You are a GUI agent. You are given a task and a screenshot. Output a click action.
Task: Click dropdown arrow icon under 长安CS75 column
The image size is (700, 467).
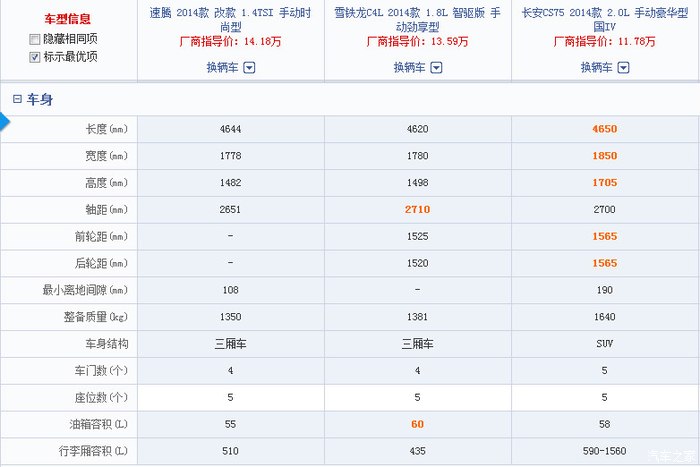coord(623,68)
